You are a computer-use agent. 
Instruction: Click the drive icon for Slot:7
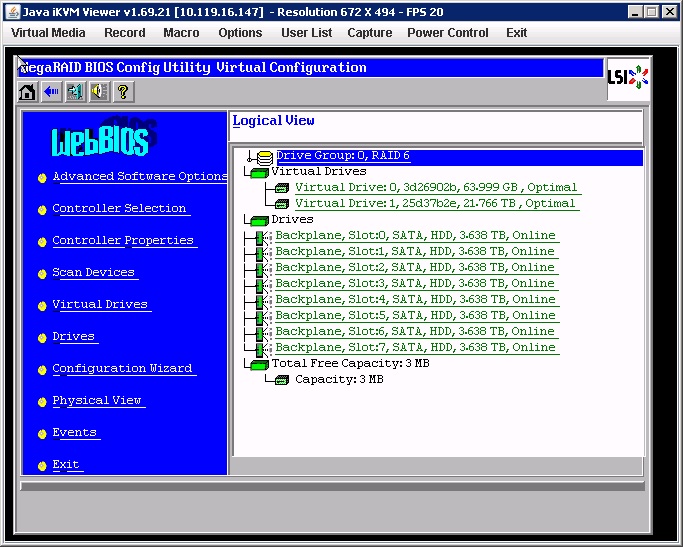(x=263, y=349)
